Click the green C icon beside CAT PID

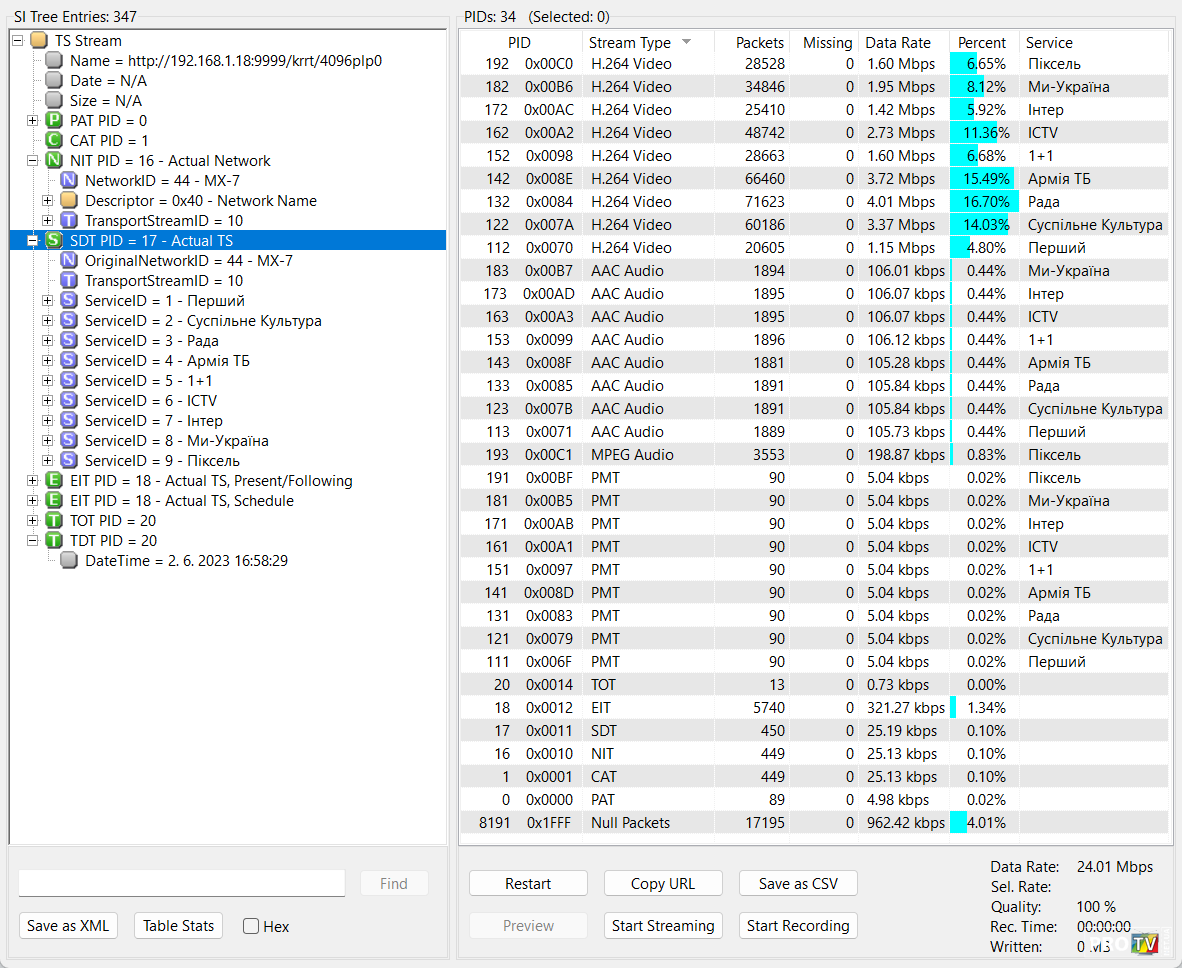click(54, 141)
